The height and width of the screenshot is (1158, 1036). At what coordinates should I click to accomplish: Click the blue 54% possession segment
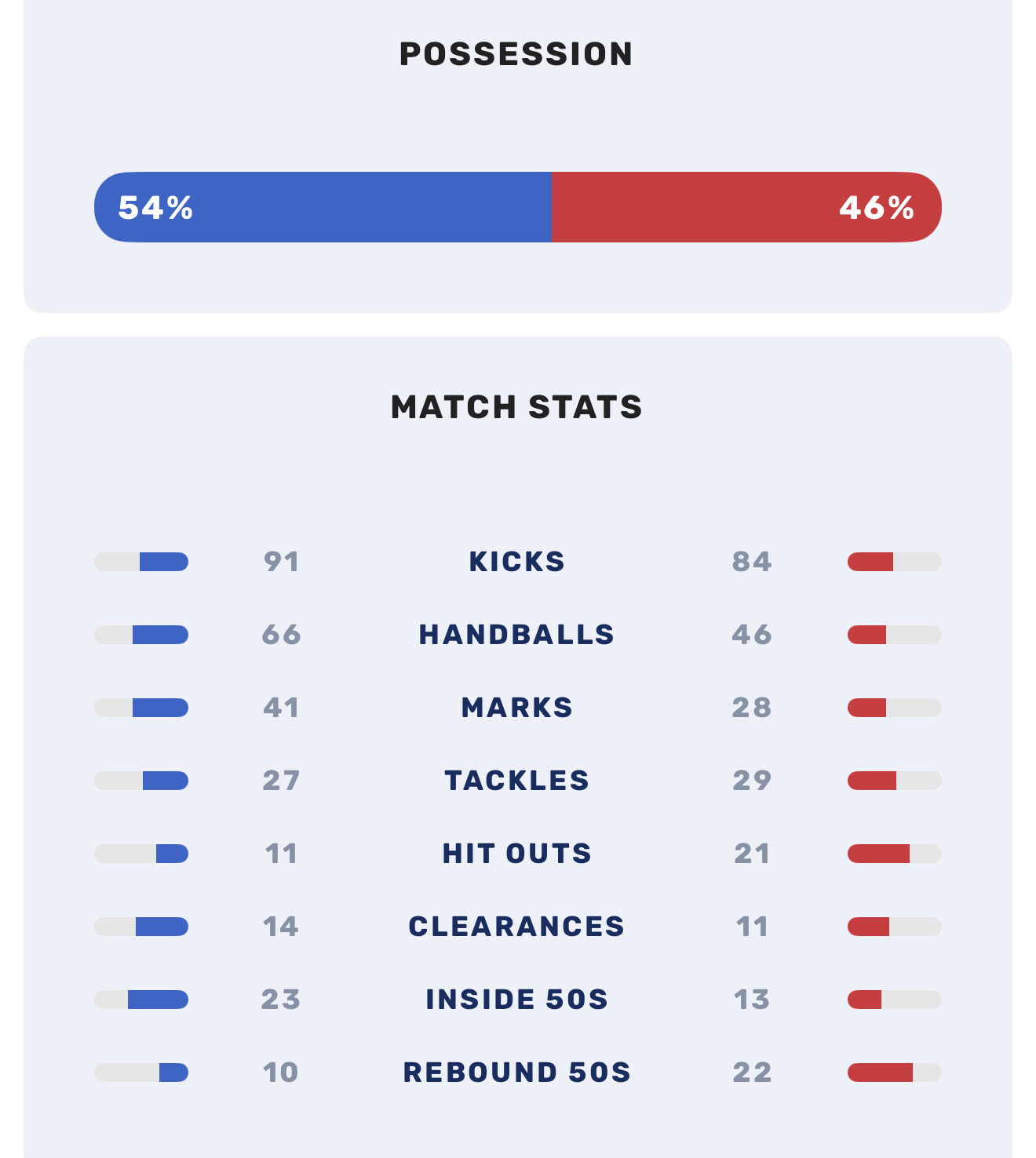[323, 207]
